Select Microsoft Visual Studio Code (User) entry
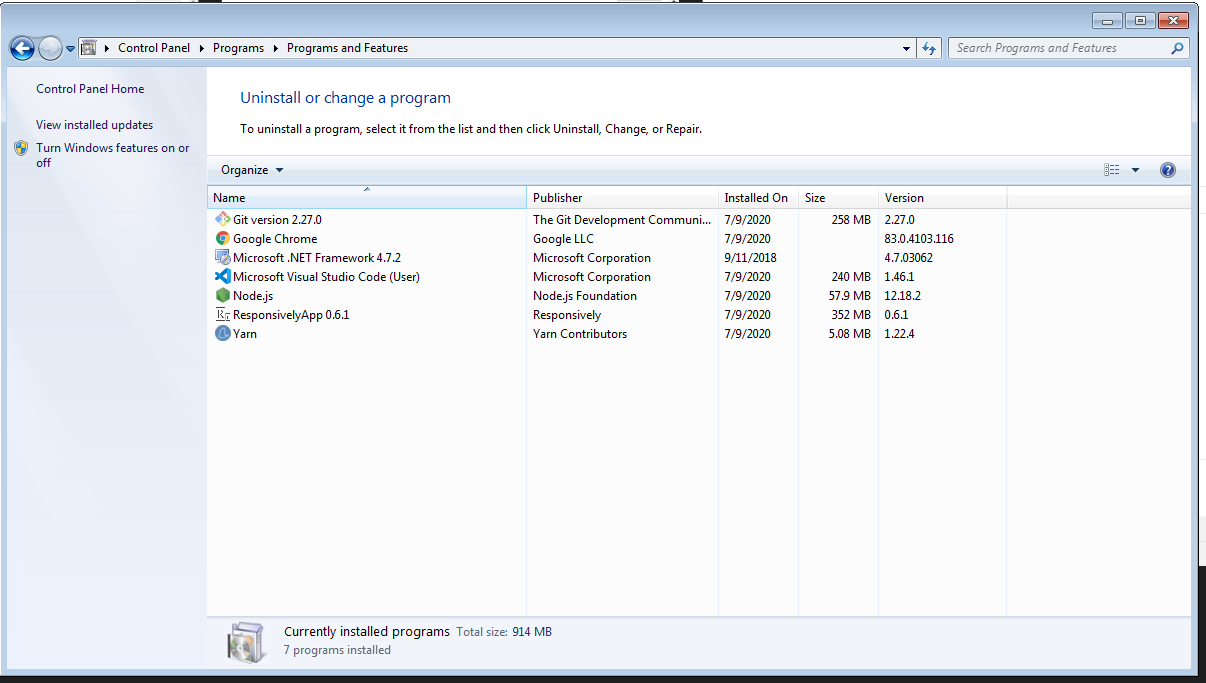Image resolution: width=1206 pixels, height=683 pixels. [x=326, y=277]
